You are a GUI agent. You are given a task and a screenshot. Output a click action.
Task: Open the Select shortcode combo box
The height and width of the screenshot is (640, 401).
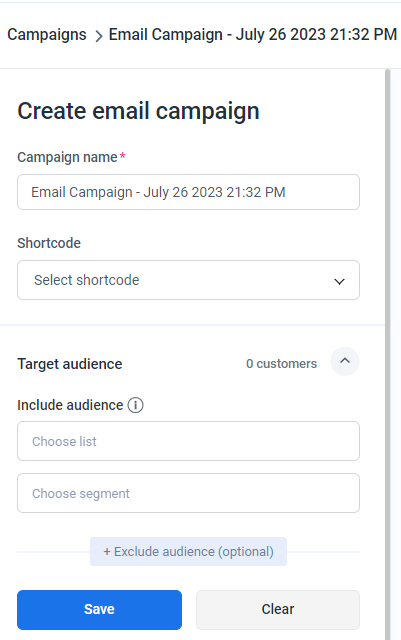[x=188, y=280]
